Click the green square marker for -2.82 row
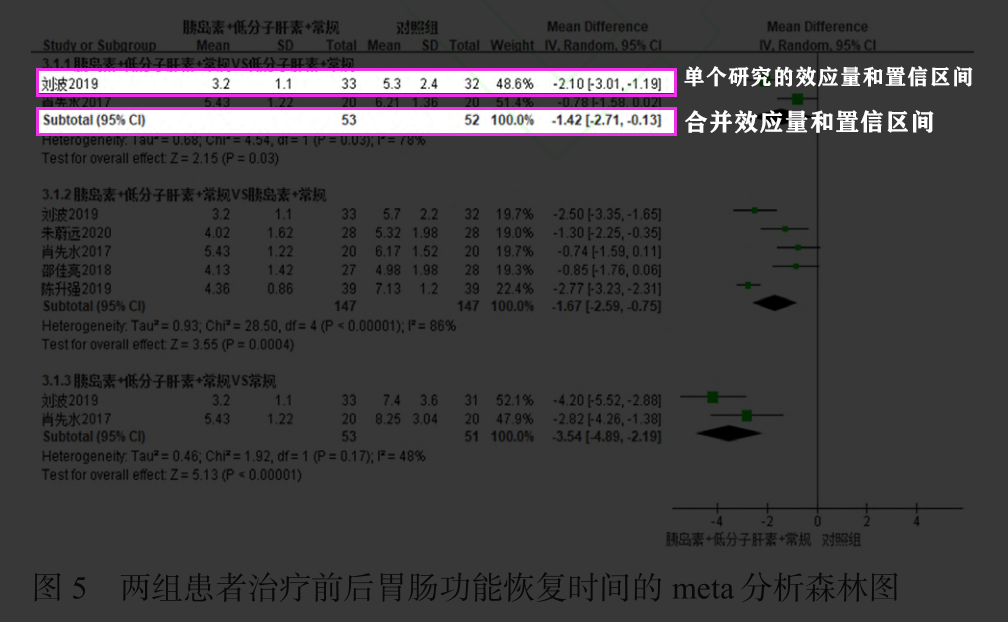This screenshot has width=1008, height=622. (746, 416)
